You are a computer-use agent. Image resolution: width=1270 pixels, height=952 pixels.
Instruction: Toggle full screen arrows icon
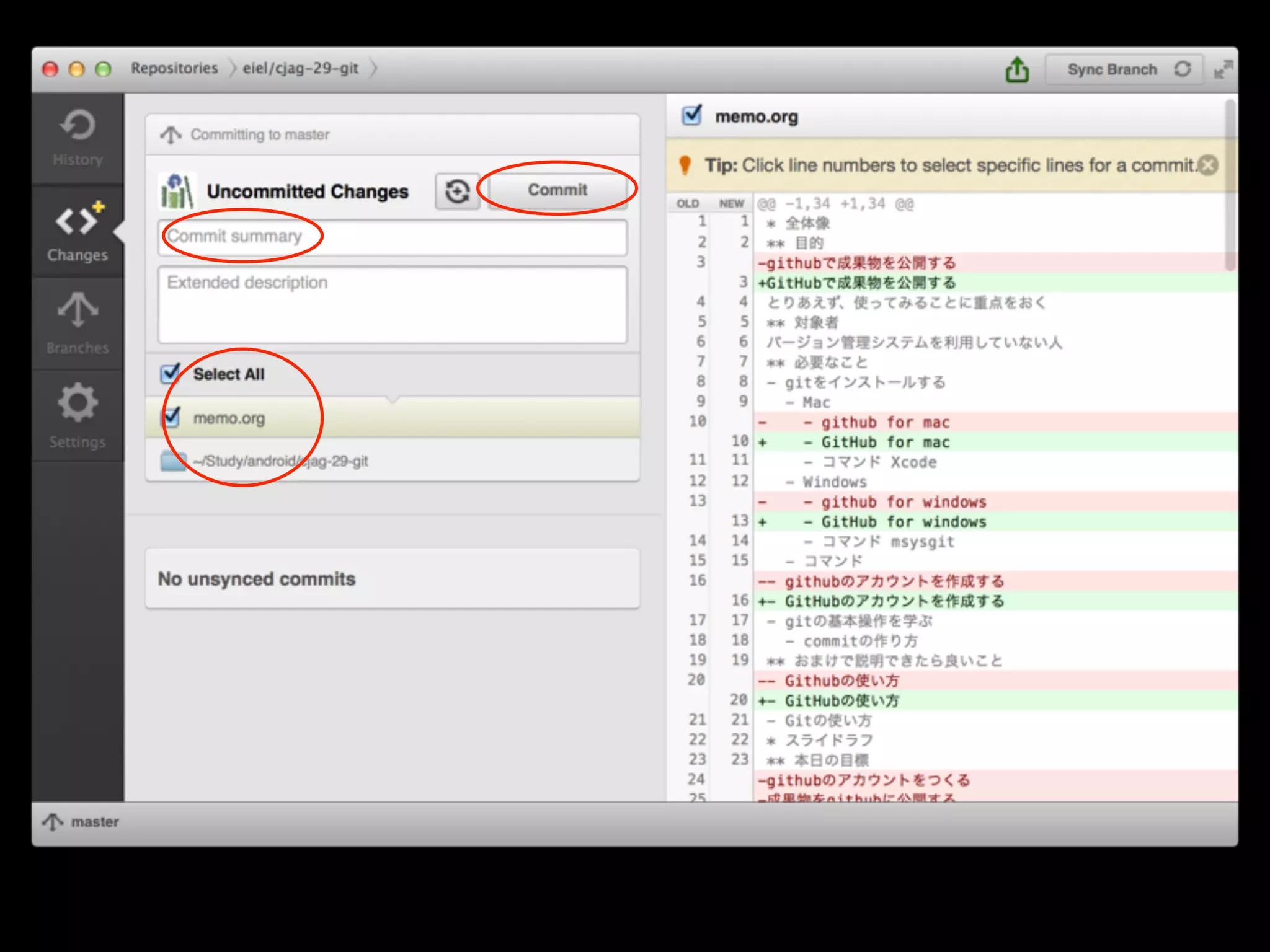coord(1222,69)
